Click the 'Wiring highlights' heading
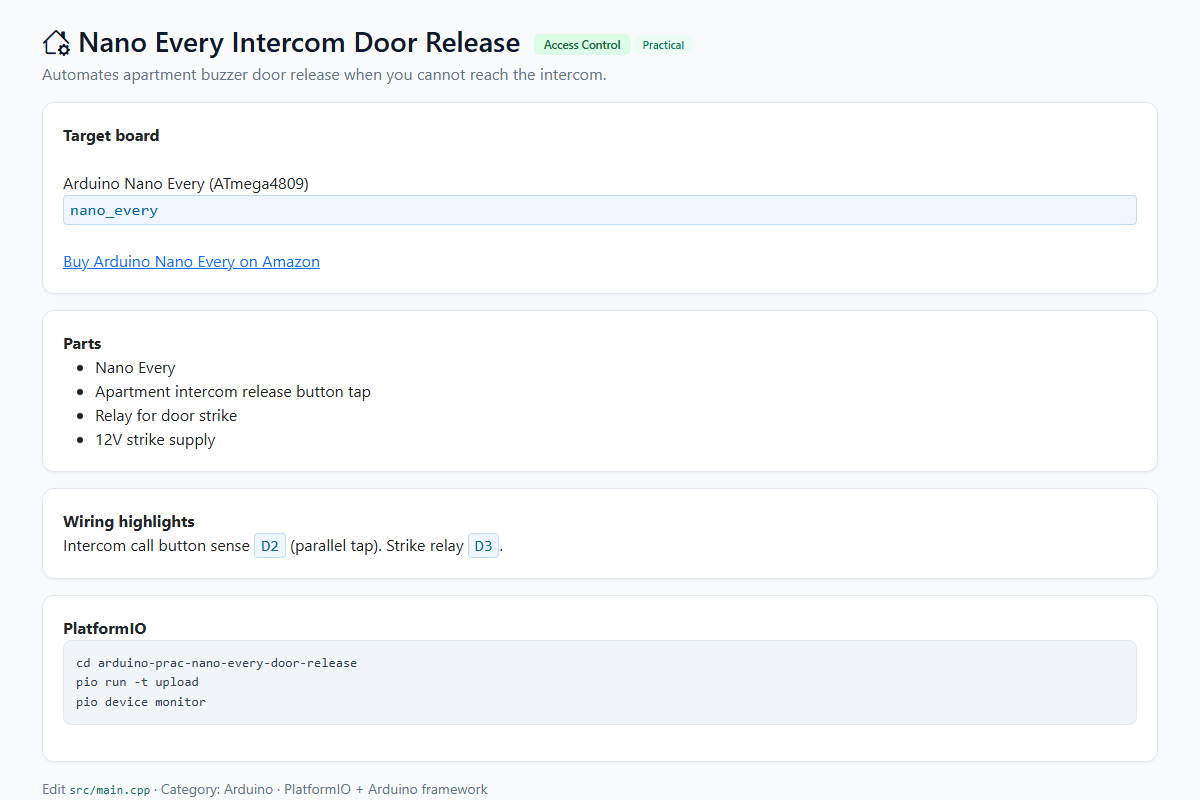Screen dimensions: 1200x800 pos(129,522)
